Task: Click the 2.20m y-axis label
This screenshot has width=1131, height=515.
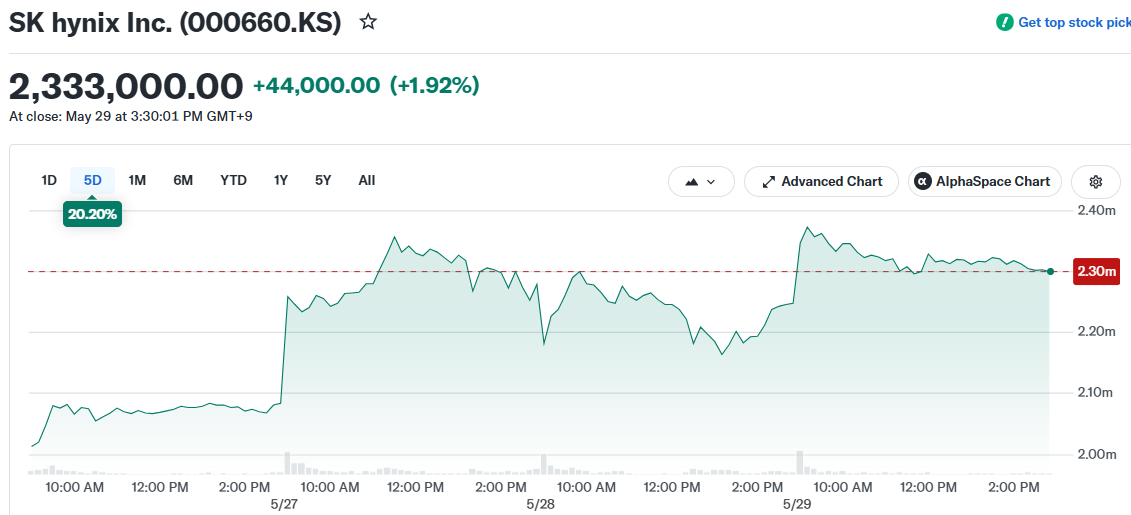Action: click(x=1096, y=332)
